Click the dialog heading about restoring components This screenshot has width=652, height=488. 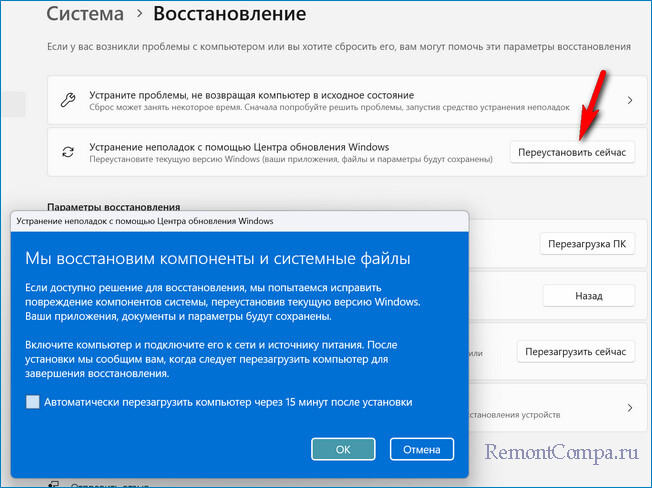click(217, 259)
